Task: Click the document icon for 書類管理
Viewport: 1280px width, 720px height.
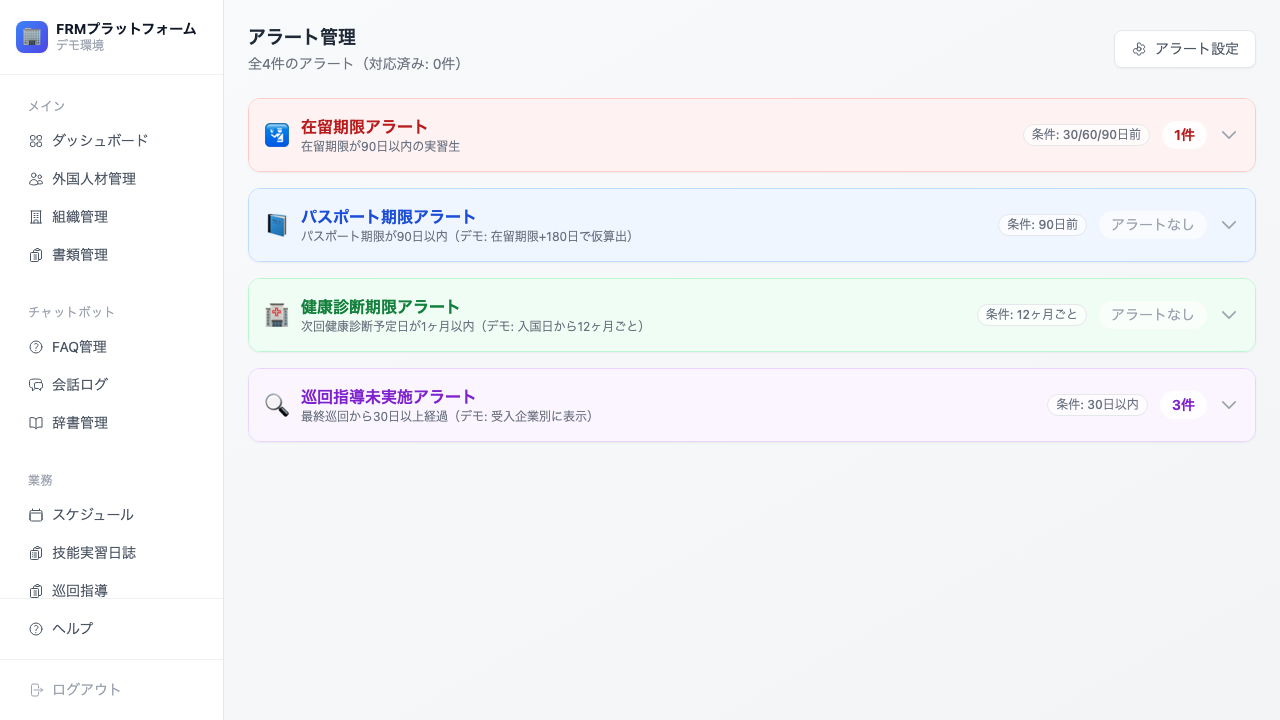Action: [x=36, y=255]
